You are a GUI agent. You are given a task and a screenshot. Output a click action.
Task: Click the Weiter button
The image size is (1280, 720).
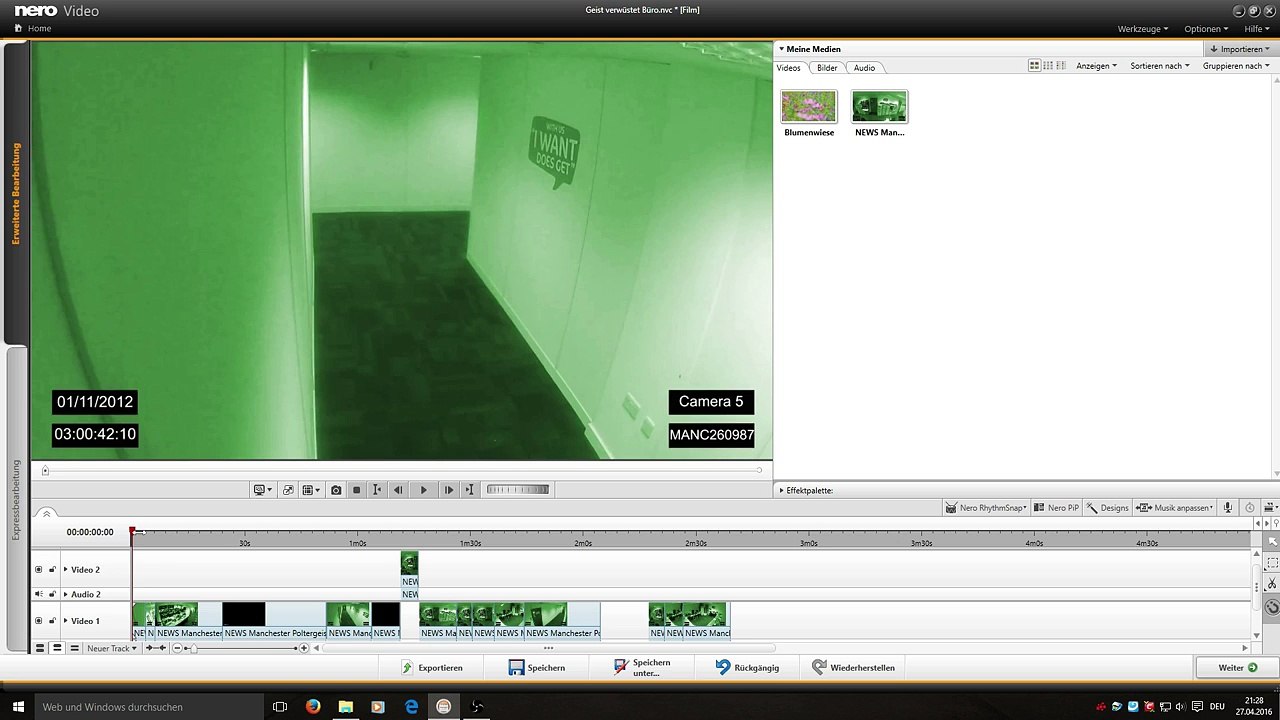pos(1237,668)
